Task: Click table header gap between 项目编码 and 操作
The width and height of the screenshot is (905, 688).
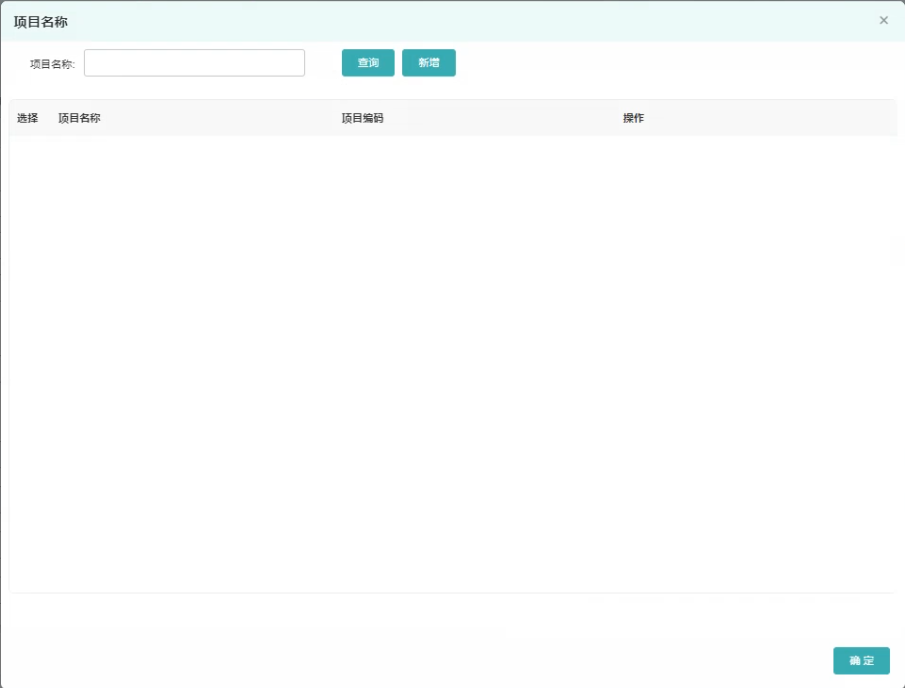Action: point(500,118)
